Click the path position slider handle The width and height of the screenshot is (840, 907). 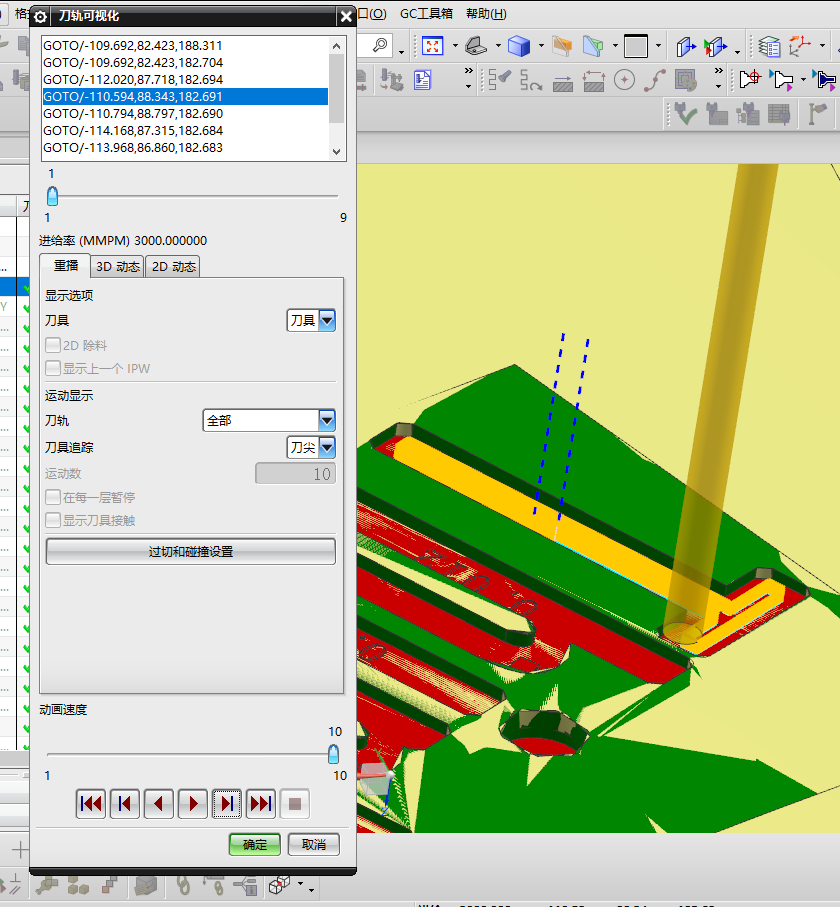pos(53,196)
